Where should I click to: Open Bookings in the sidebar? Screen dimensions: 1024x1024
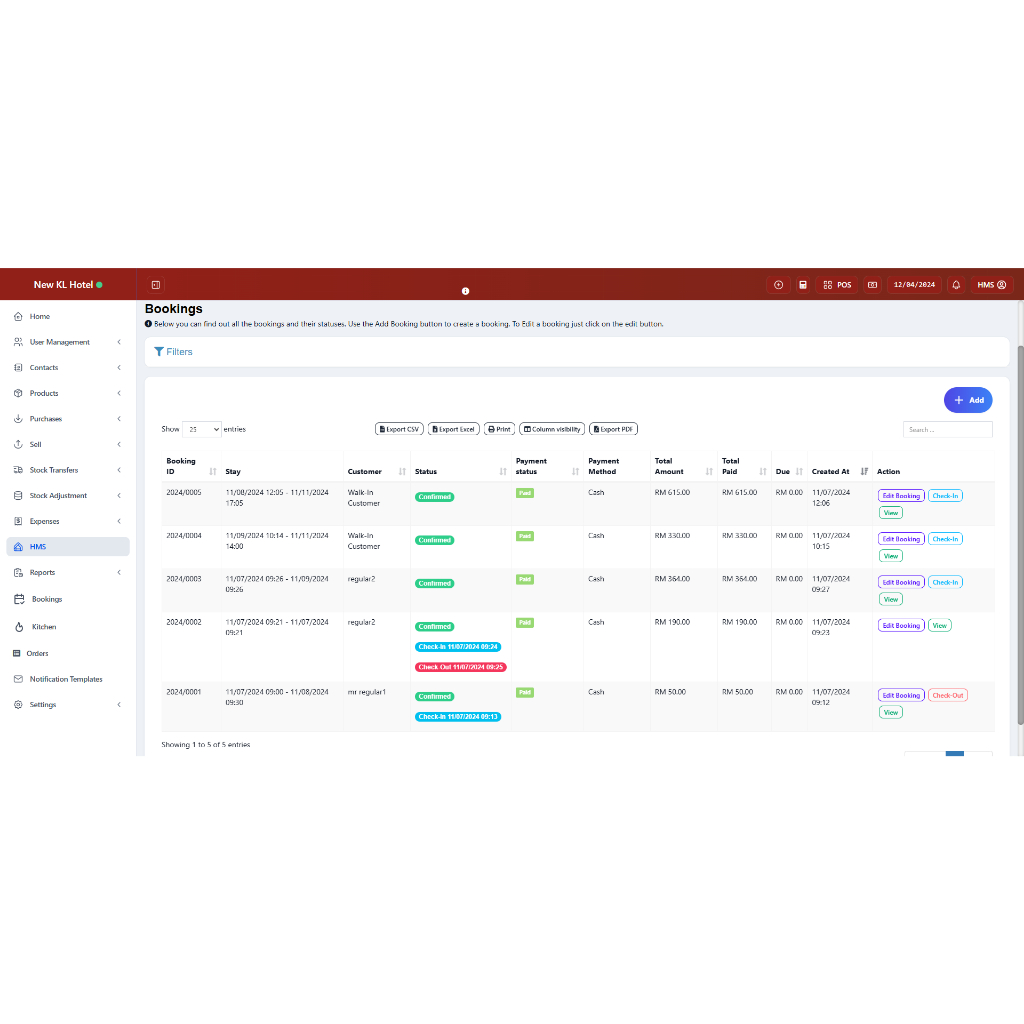point(46,599)
